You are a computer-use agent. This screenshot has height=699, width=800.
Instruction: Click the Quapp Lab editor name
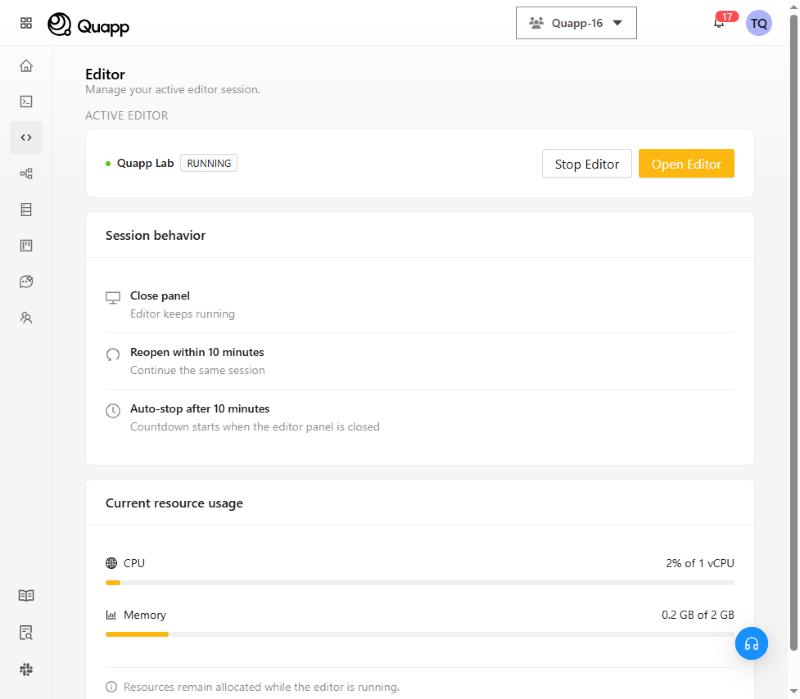tap(145, 163)
